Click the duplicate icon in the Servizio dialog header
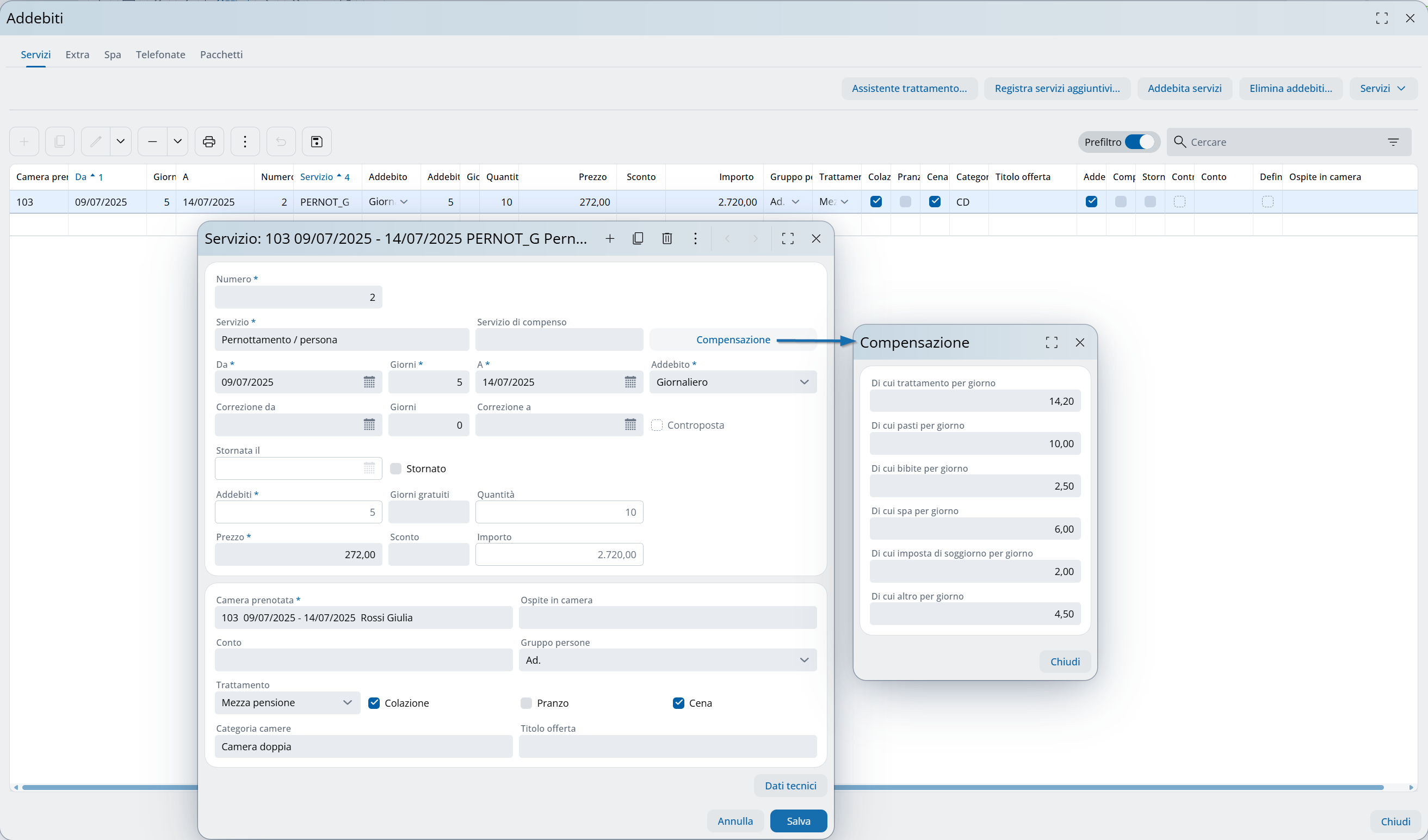Viewport: 1428px width, 840px height. [x=638, y=239]
